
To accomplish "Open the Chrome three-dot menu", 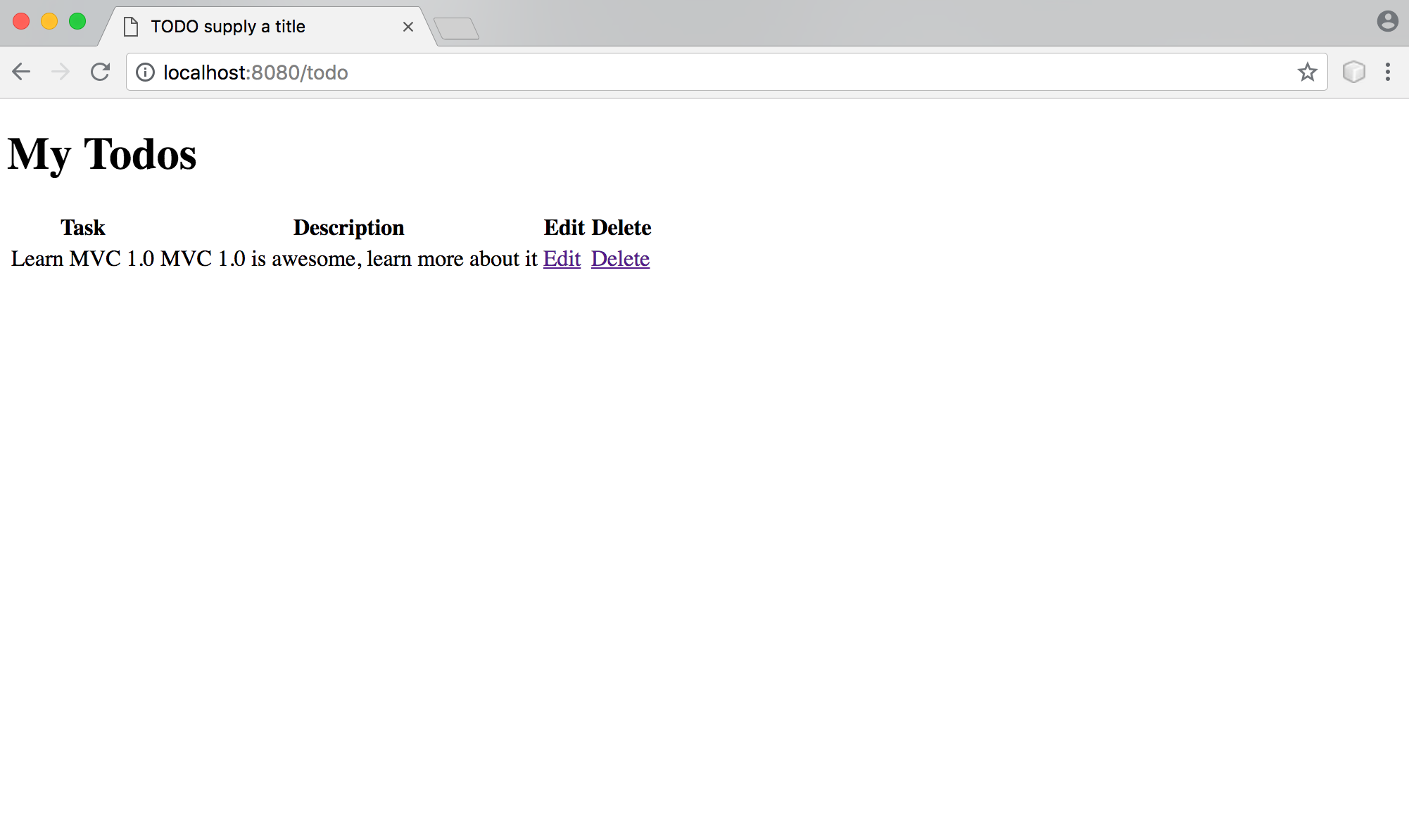I will (1387, 72).
